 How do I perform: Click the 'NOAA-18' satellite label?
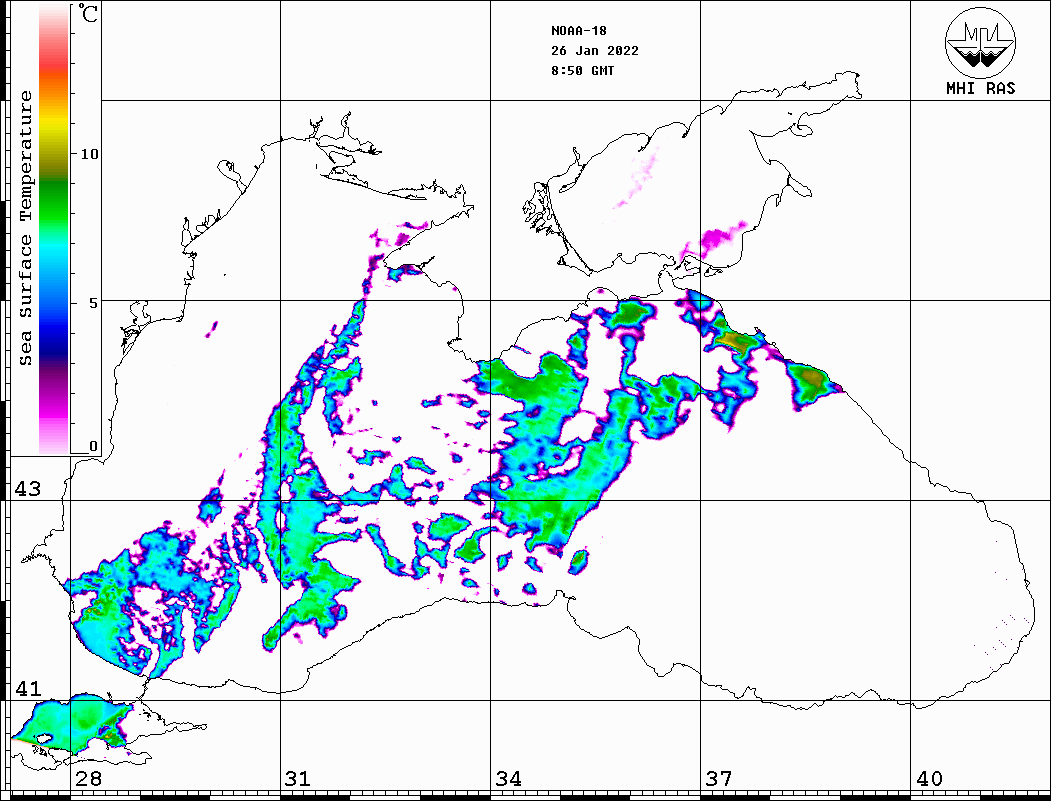pyautogui.click(x=579, y=31)
